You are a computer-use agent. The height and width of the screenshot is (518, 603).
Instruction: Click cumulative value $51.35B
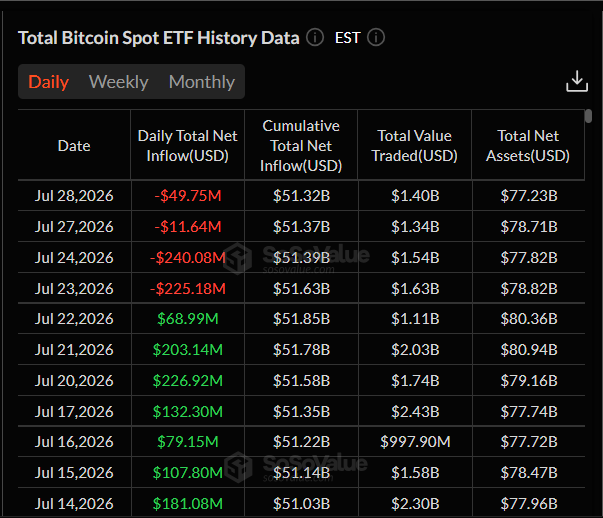[x=302, y=411]
